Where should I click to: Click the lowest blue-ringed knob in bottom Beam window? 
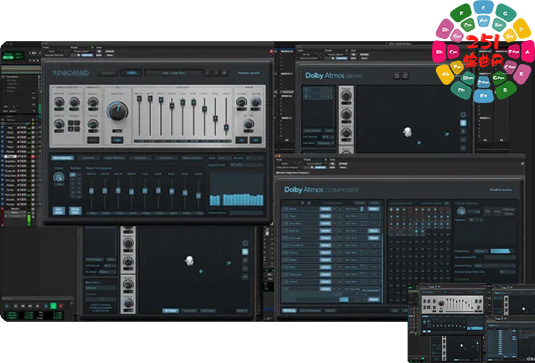128,302
